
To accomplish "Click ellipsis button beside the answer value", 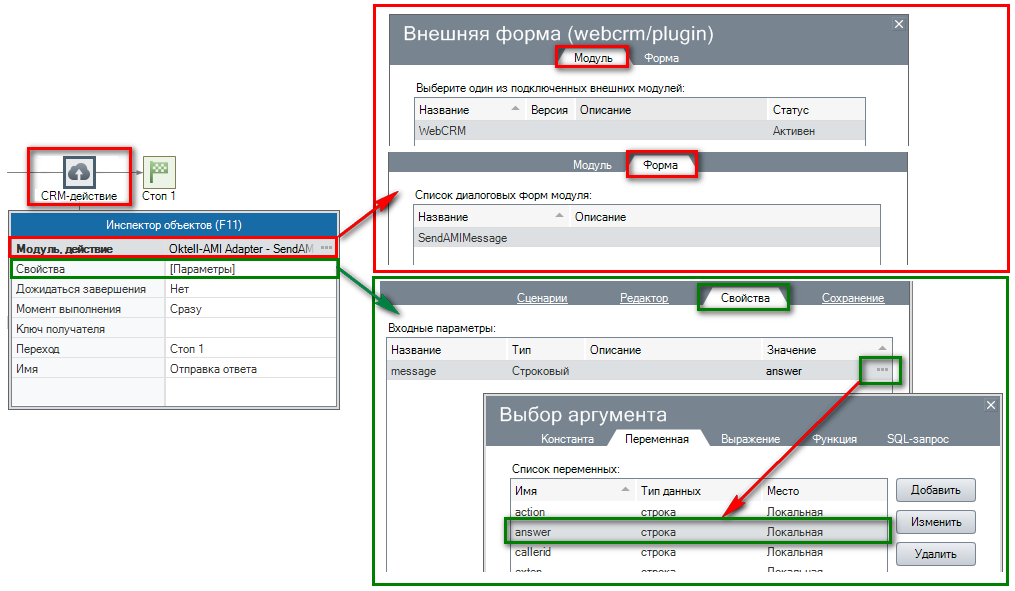I will point(882,370).
